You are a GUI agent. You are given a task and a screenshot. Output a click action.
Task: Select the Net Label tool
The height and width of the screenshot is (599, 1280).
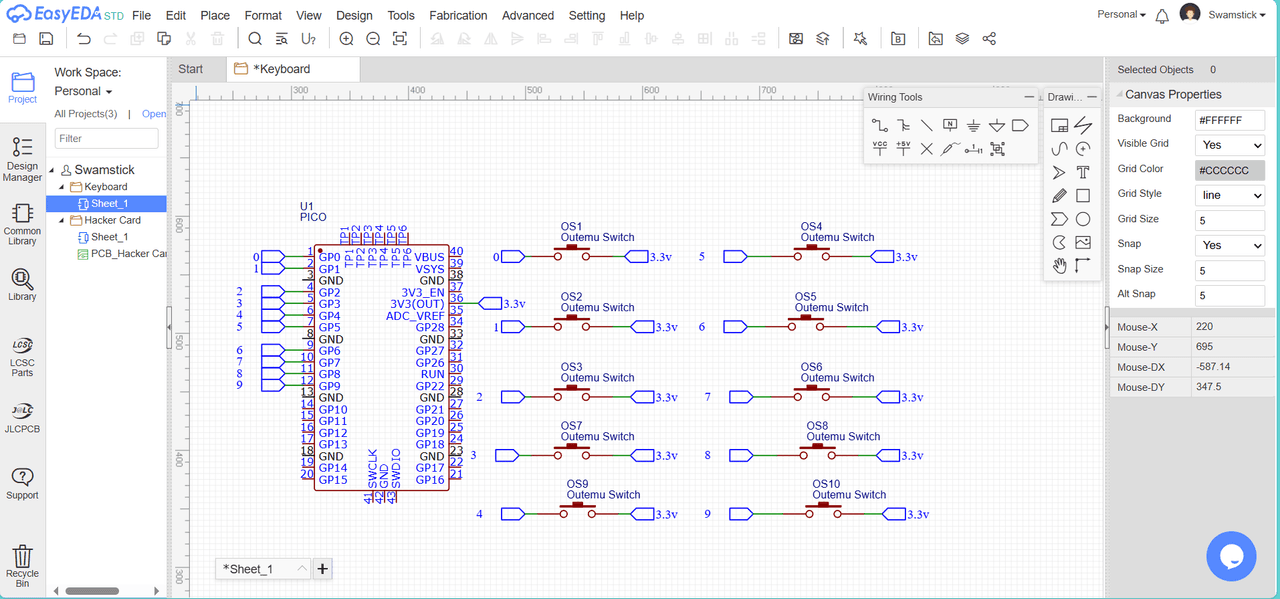pos(950,126)
